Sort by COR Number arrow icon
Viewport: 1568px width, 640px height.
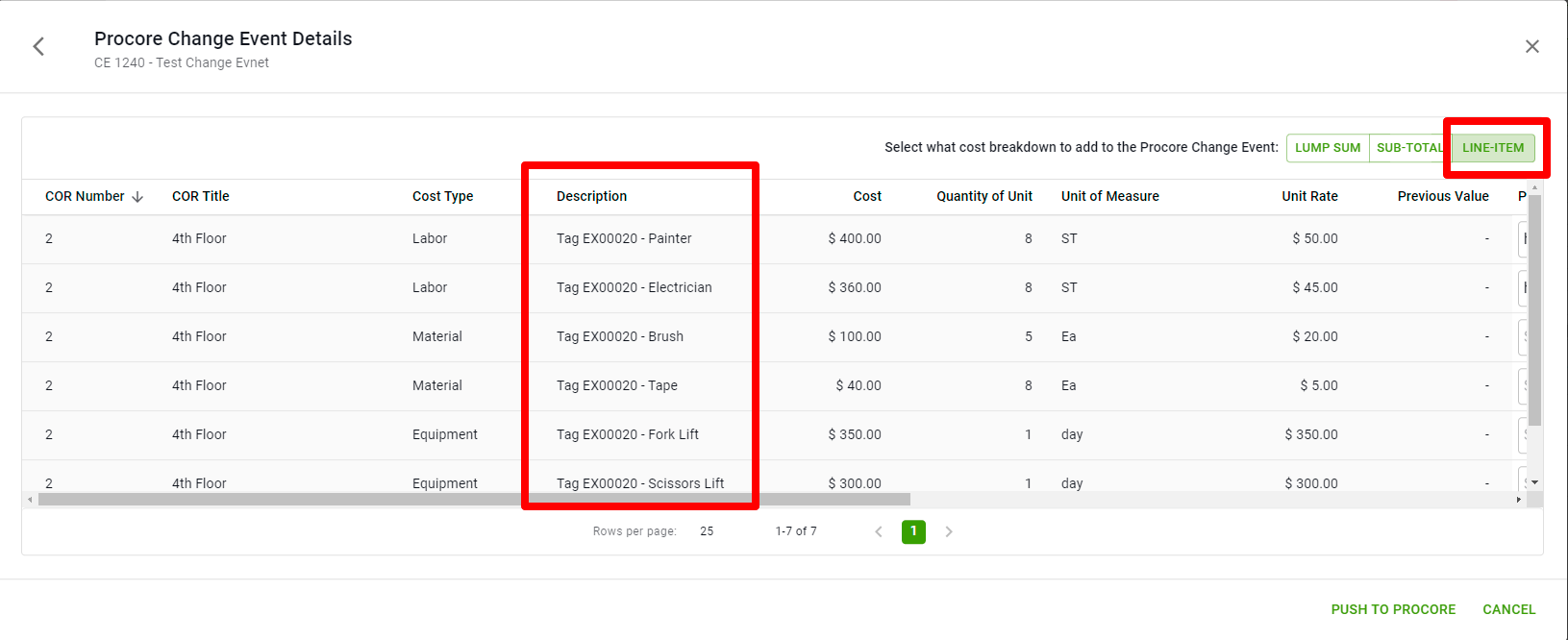[x=137, y=197]
